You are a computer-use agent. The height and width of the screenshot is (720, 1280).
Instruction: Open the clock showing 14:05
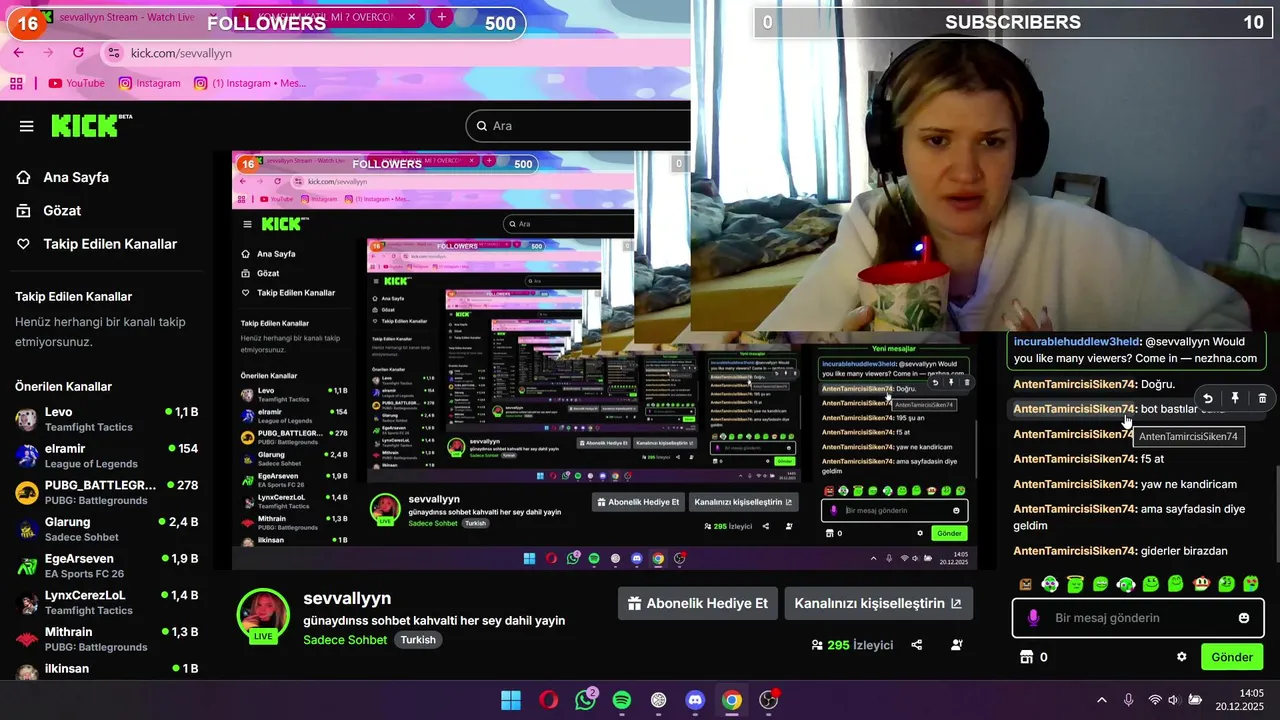tap(1240, 700)
